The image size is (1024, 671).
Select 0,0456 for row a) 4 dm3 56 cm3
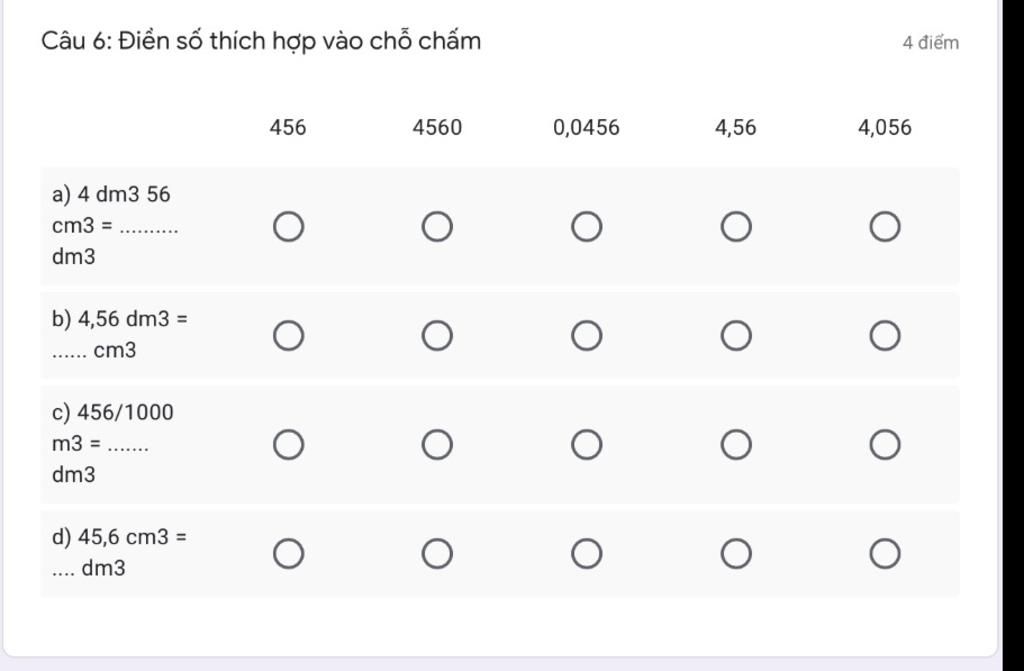[x=586, y=227]
